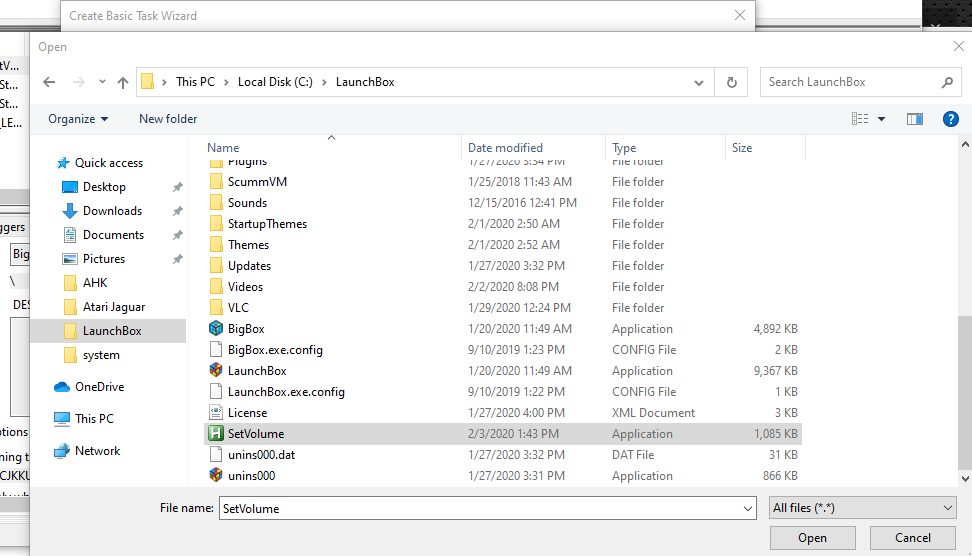Select the BigBox application icon
Image resolution: width=972 pixels, height=556 pixels.
click(x=216, y=329)
